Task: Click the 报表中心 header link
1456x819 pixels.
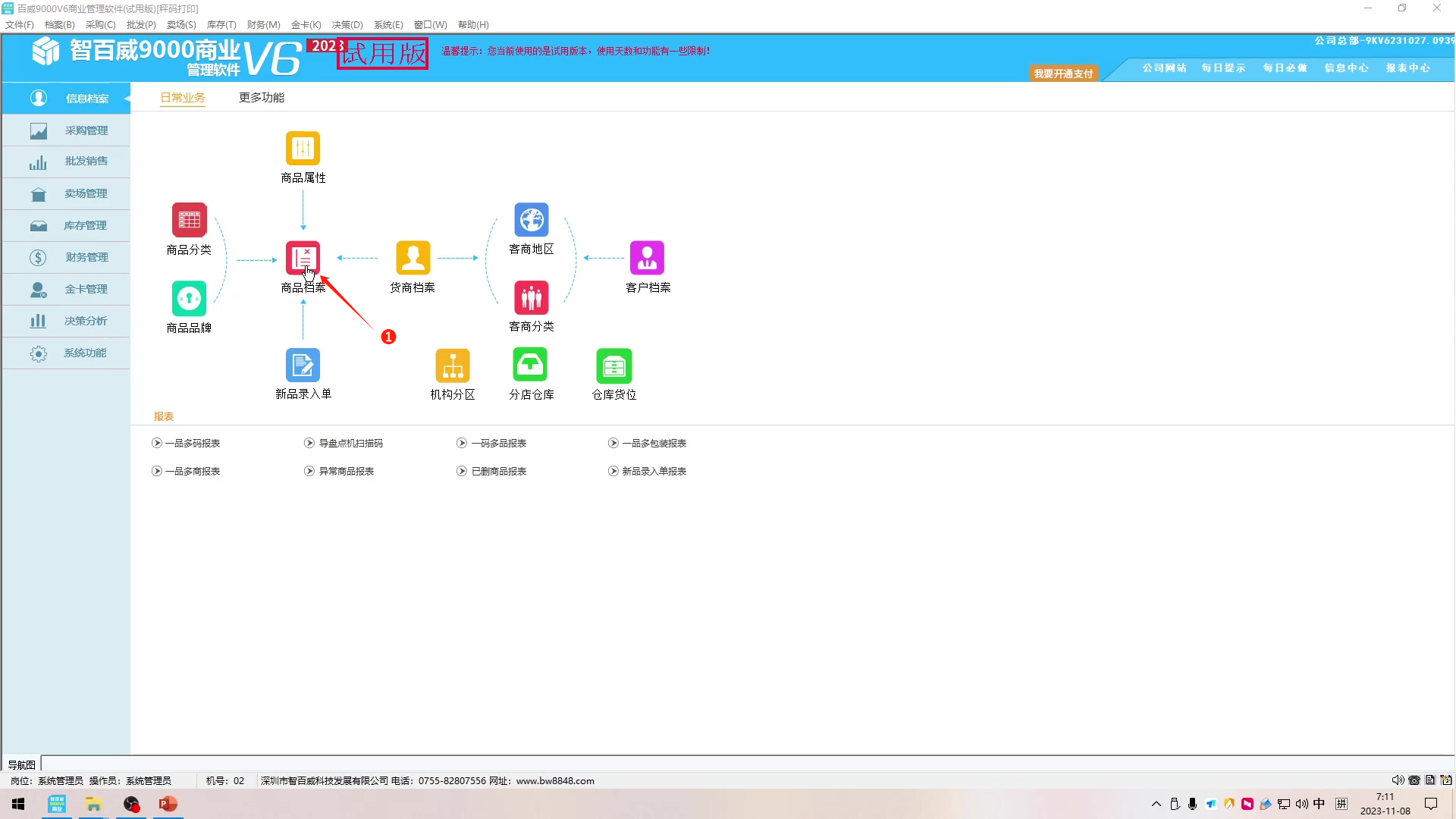Action: click(1407, 68)
